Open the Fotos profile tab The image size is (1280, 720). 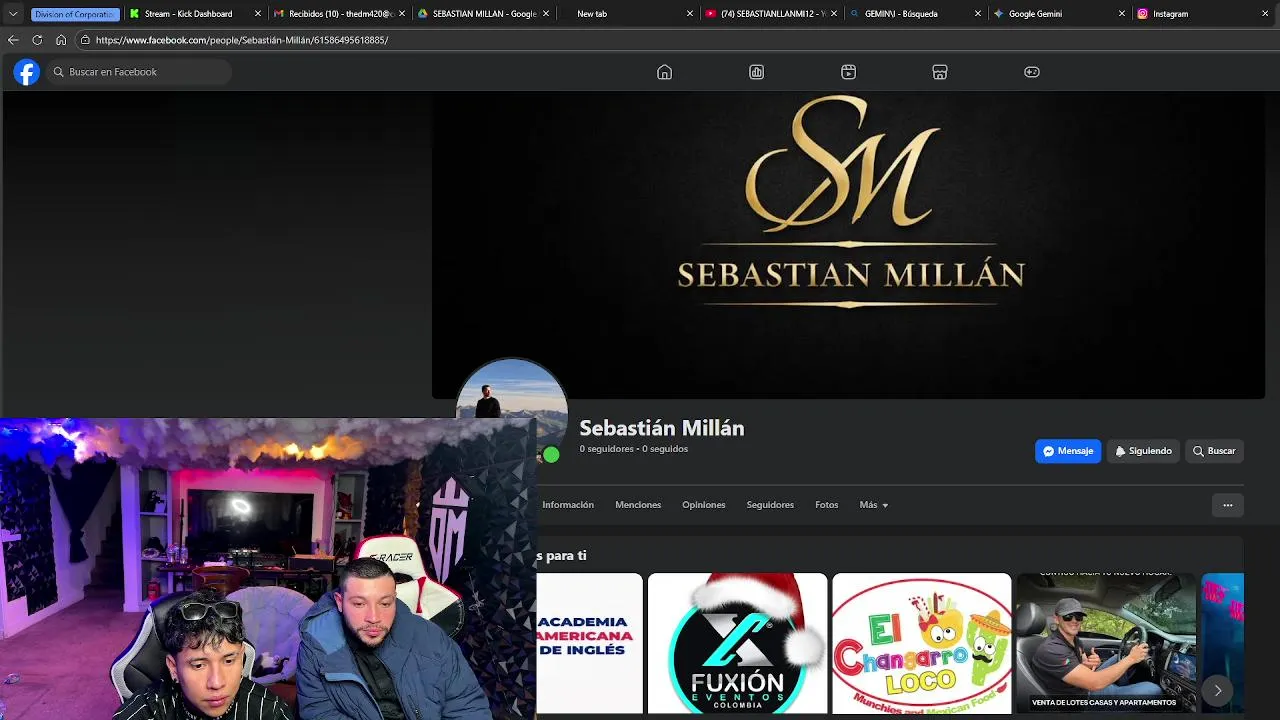click(826, 505)
